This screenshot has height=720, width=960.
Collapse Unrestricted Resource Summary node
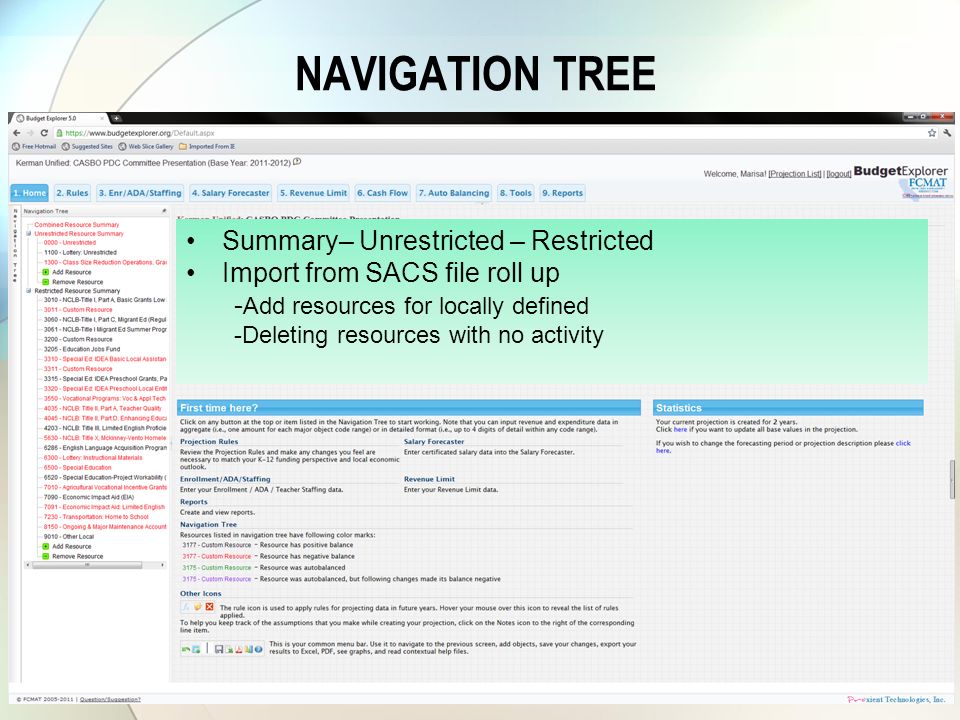pyautogui.click(x=28, y=233)
